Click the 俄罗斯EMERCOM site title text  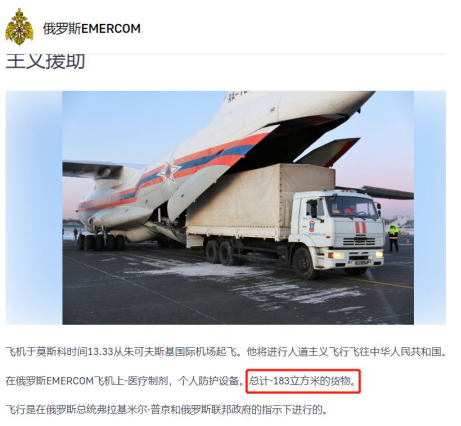coord(92,29)
